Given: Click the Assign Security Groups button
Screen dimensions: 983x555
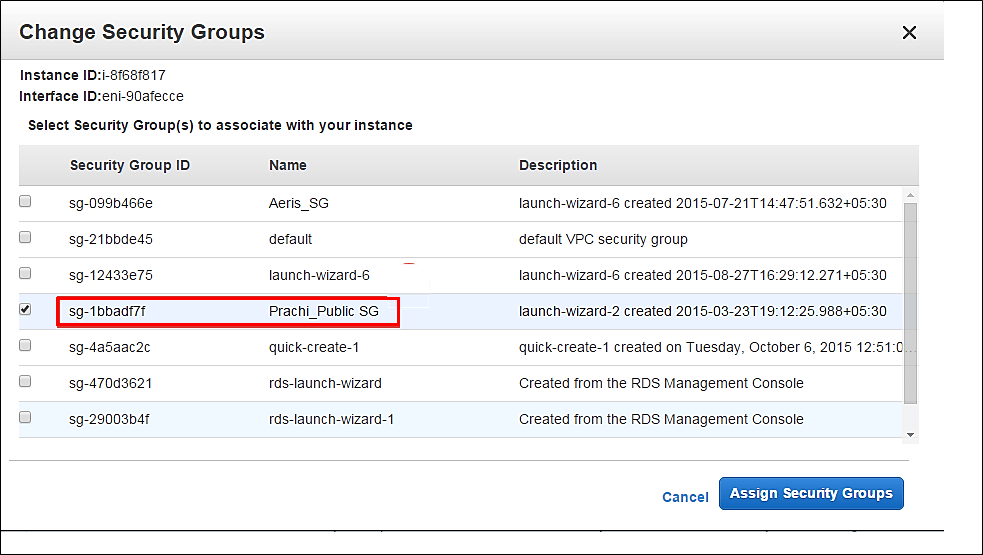Looking at the screenshot, I should 811,494.
